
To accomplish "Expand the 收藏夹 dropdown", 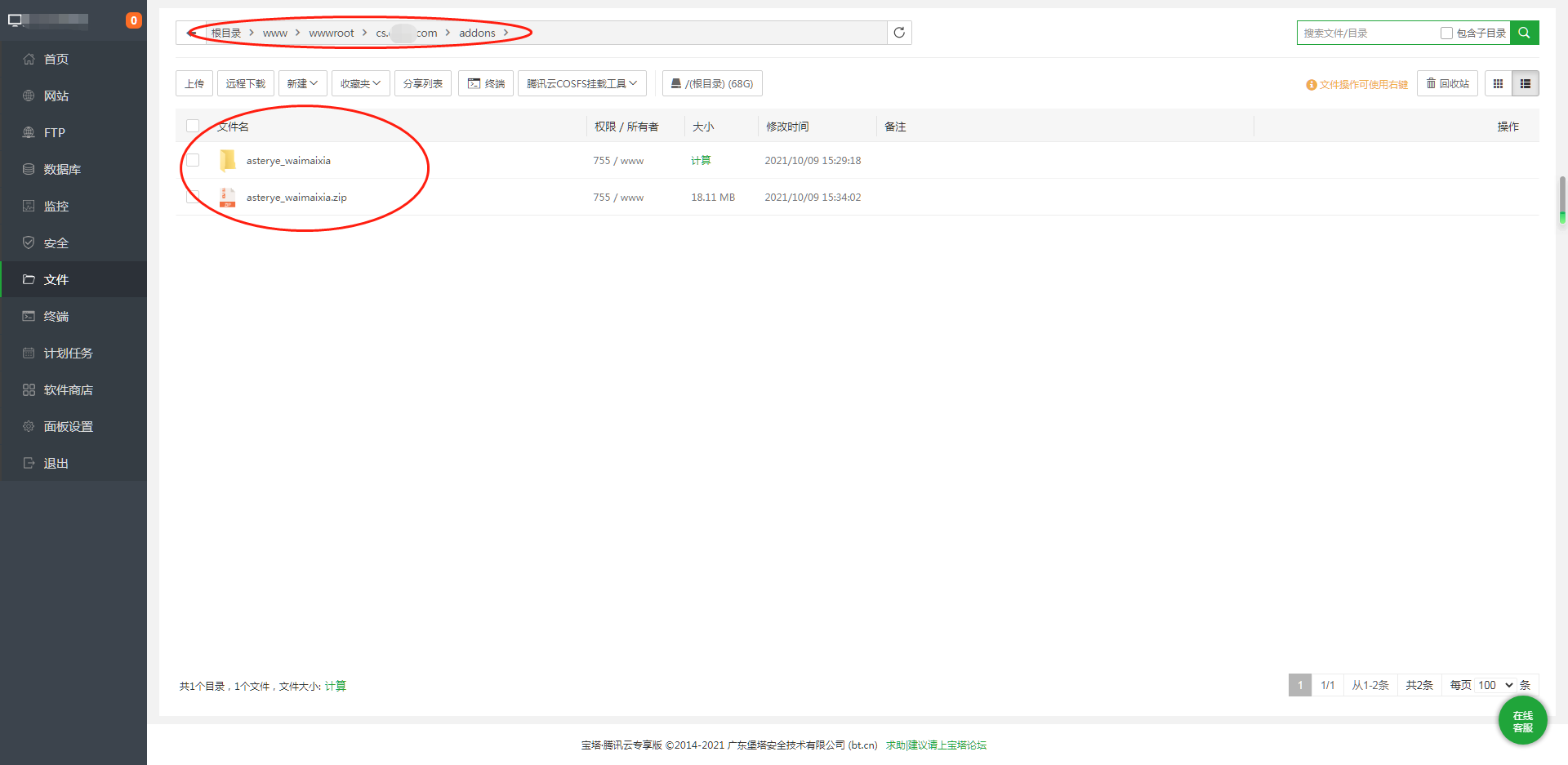I will [361, 83].
